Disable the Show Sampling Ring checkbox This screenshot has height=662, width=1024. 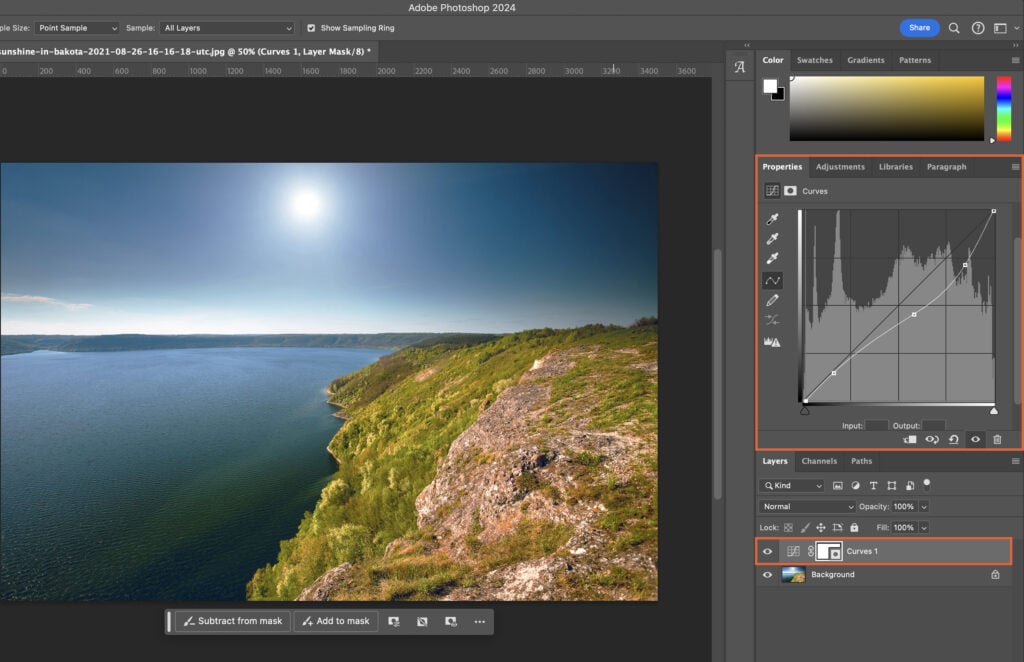[313, 28]
